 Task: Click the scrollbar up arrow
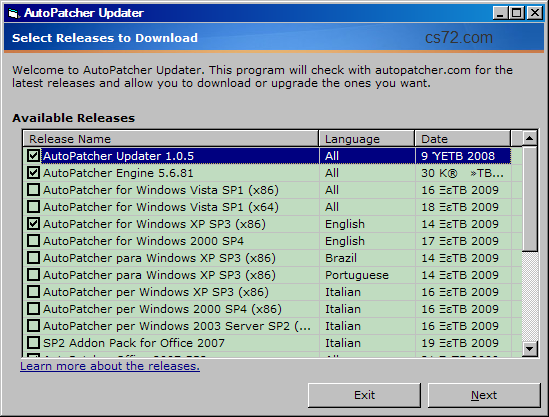coord(529,138)
